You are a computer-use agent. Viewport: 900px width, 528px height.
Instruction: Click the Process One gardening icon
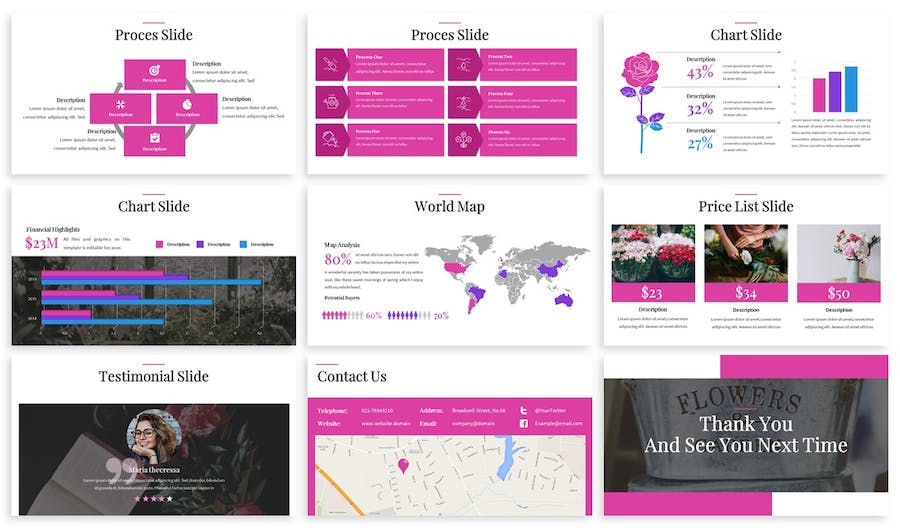coord(331,65)
